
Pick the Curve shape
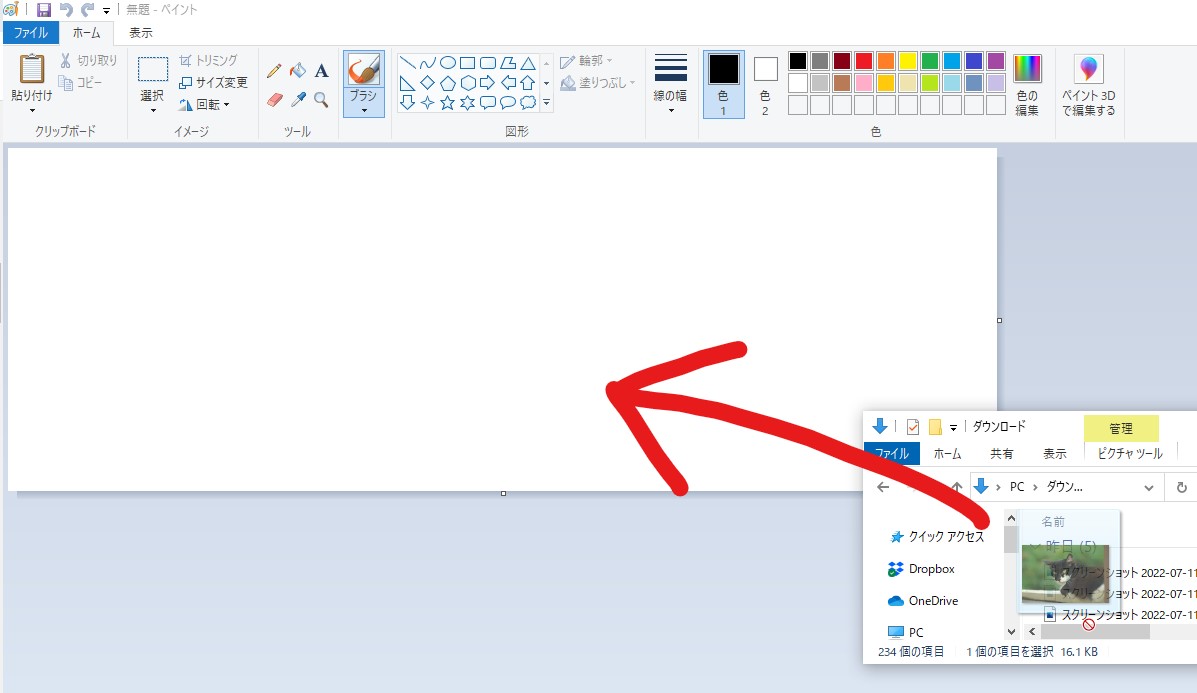428,63
